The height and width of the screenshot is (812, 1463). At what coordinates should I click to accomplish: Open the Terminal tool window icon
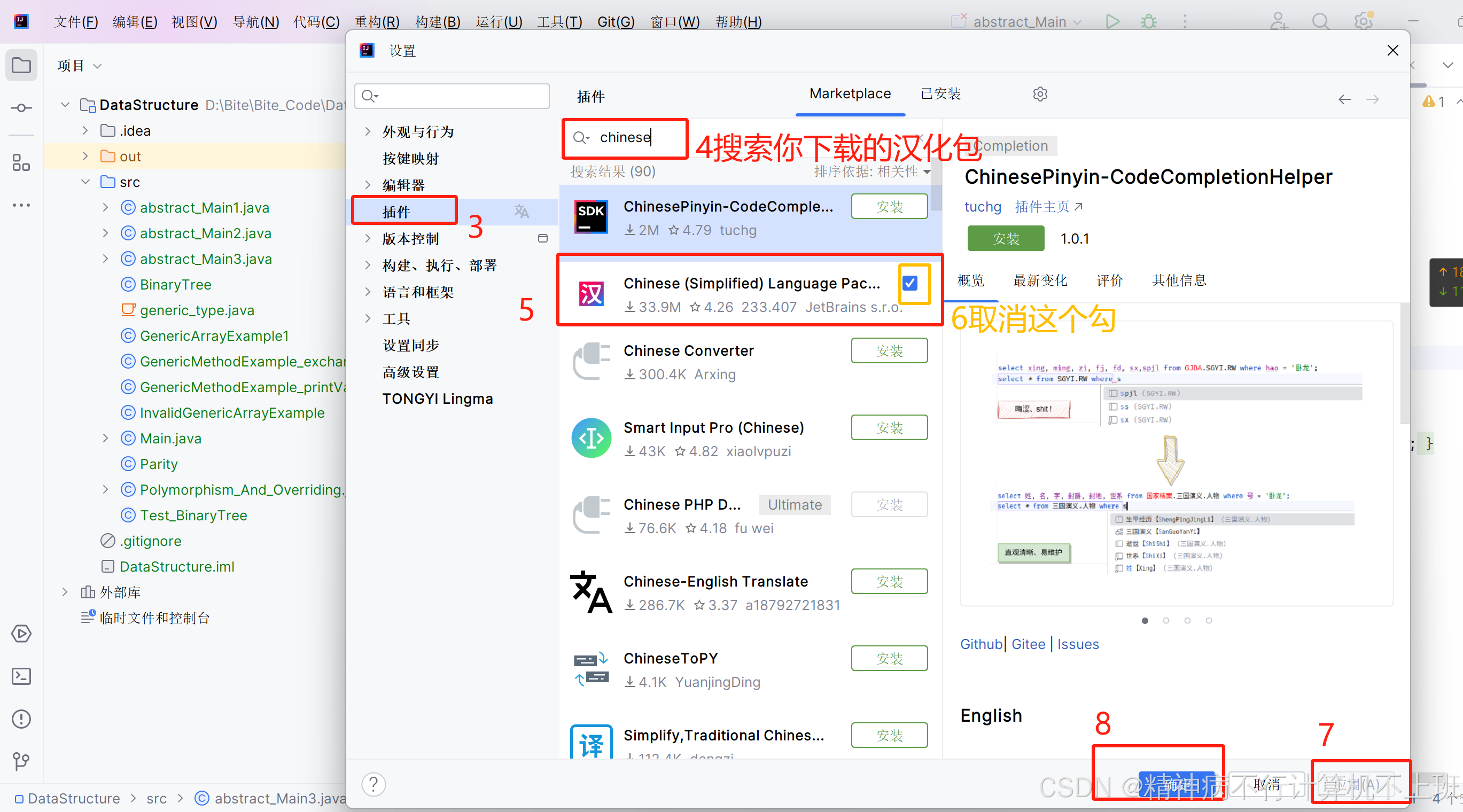tap(21, 676)
